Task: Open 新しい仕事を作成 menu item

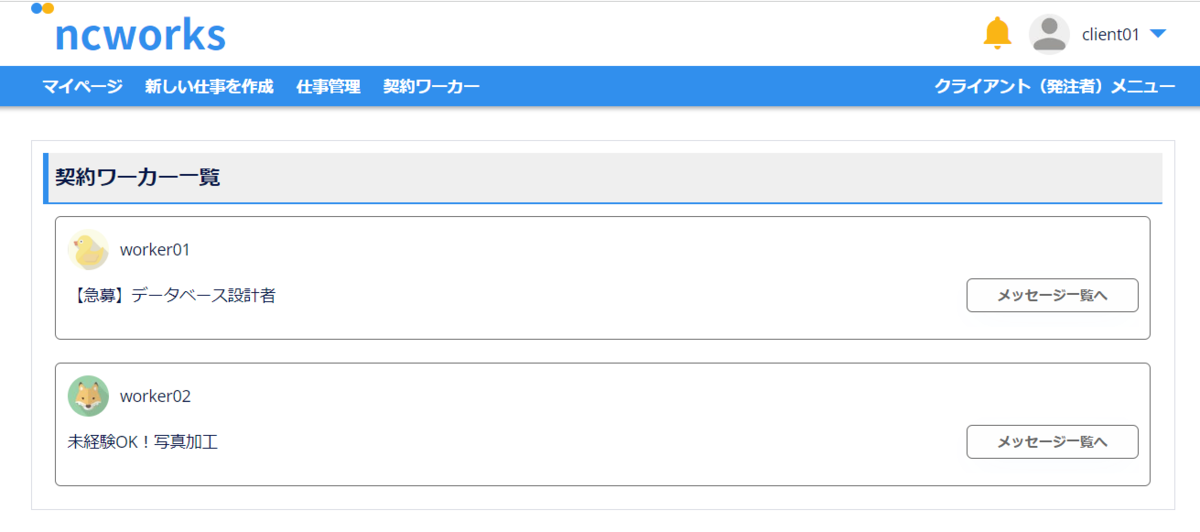Action: click(209, 87)
